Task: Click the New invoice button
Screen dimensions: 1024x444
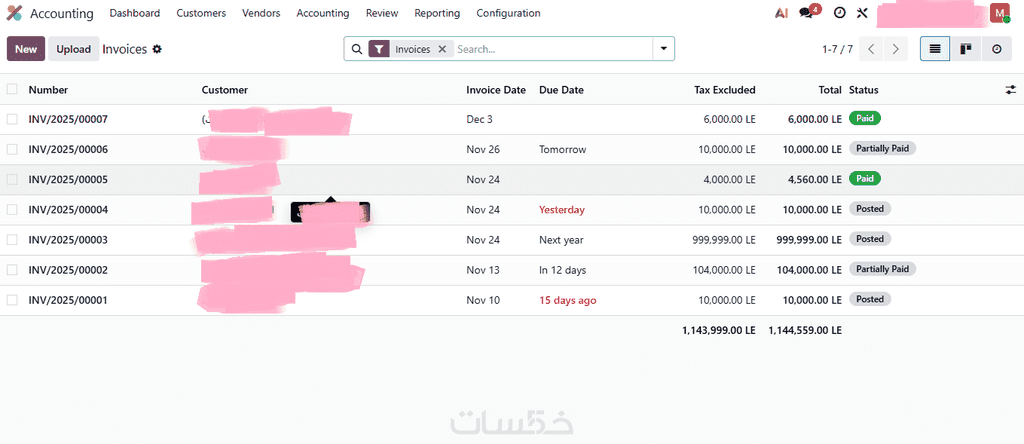Action: (x=26, y=49)
